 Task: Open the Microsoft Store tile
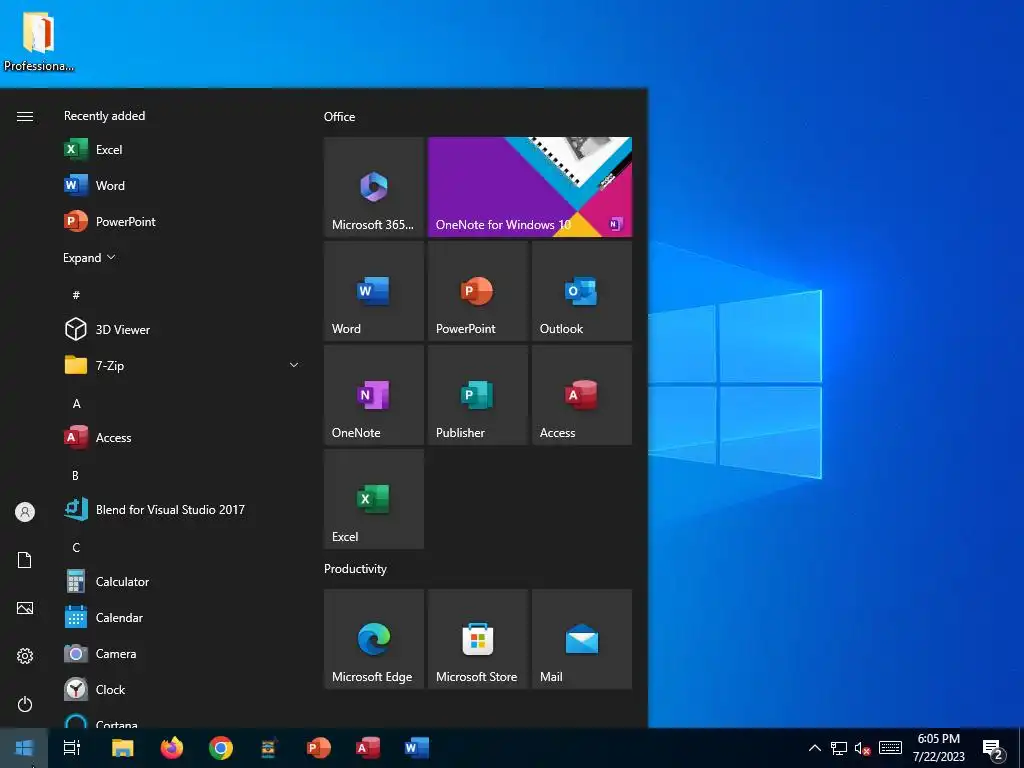477,639
